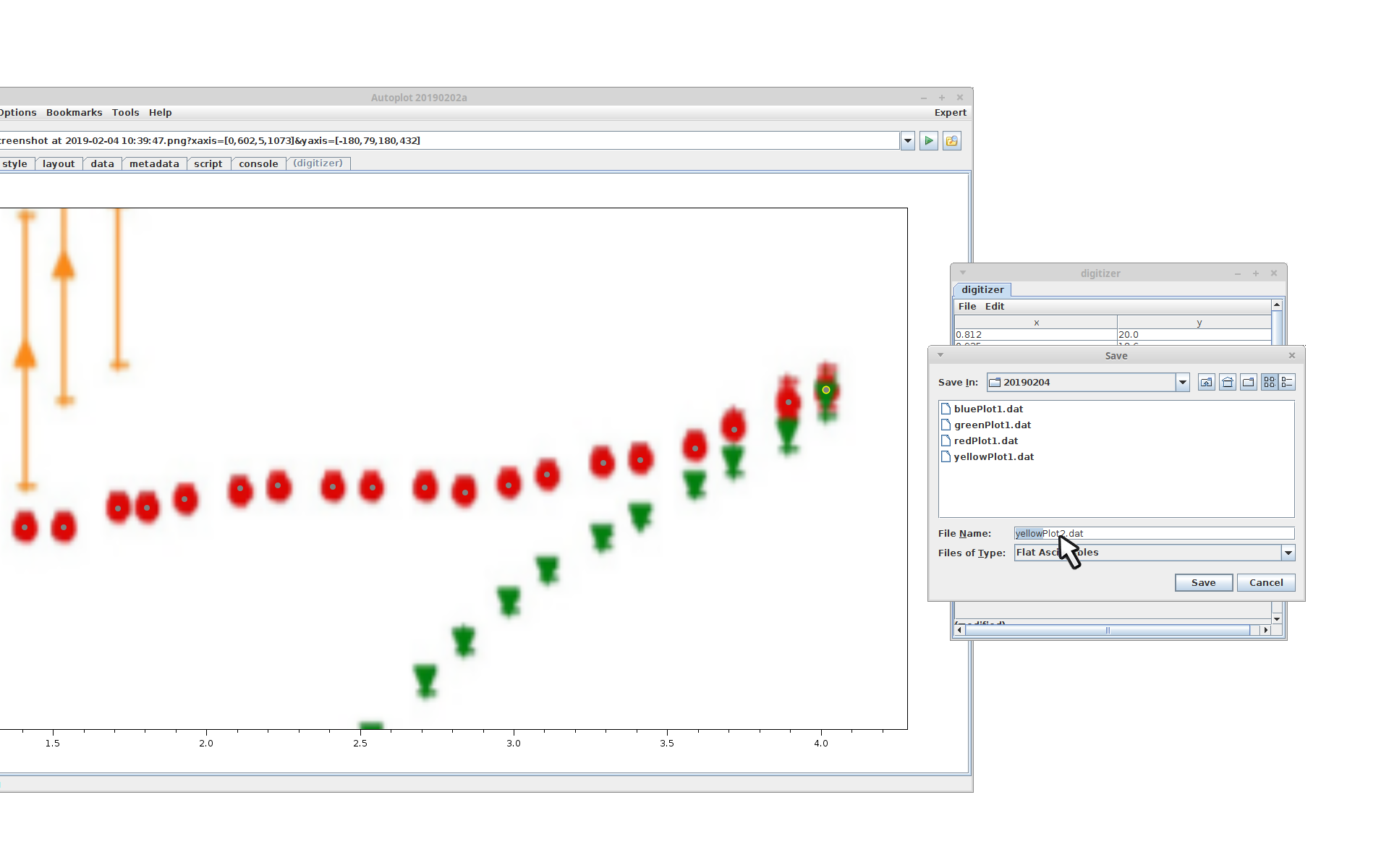Click the Up One Level folder icon
This screenshot has width=1389, height=868.
1206,383
